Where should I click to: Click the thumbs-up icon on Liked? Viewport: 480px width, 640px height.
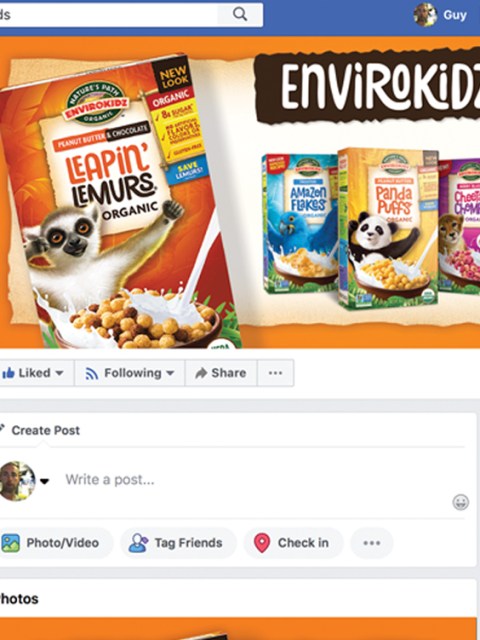click(x=8, y=373)
